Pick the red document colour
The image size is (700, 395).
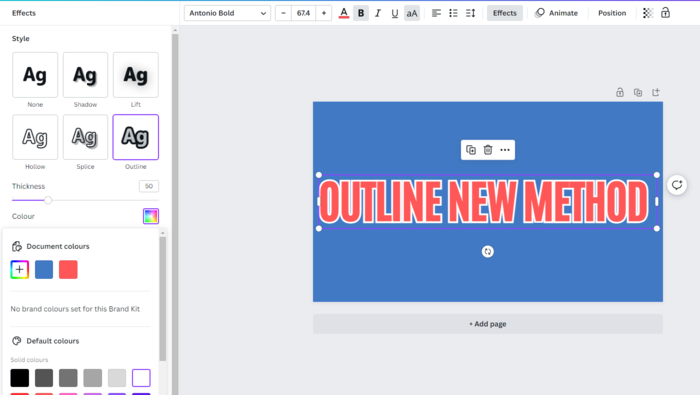(x=68, y=270)
